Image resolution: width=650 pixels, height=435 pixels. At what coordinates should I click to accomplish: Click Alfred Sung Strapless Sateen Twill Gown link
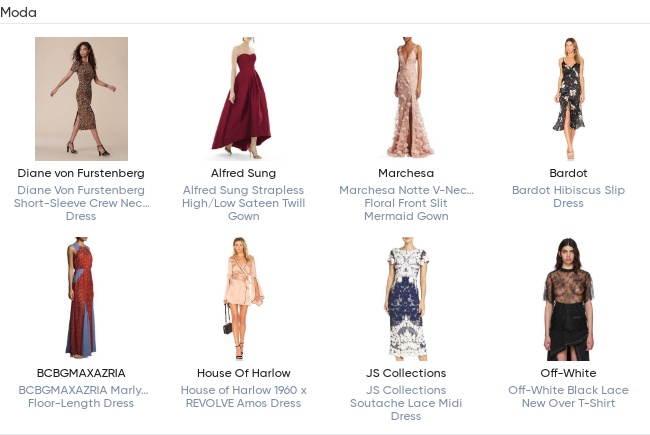243,203
